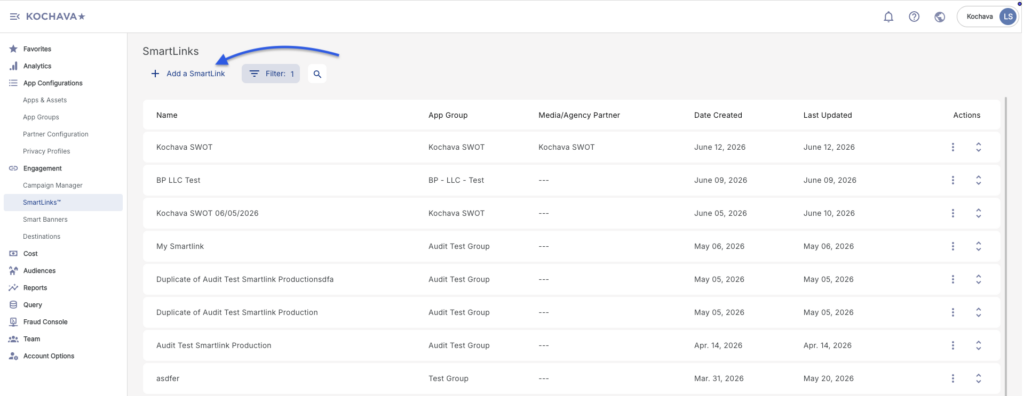Expand the Kochava SWOT row
Image resolution: width=1024 pixels, height=396 pixels.
(x=978, y=147)
